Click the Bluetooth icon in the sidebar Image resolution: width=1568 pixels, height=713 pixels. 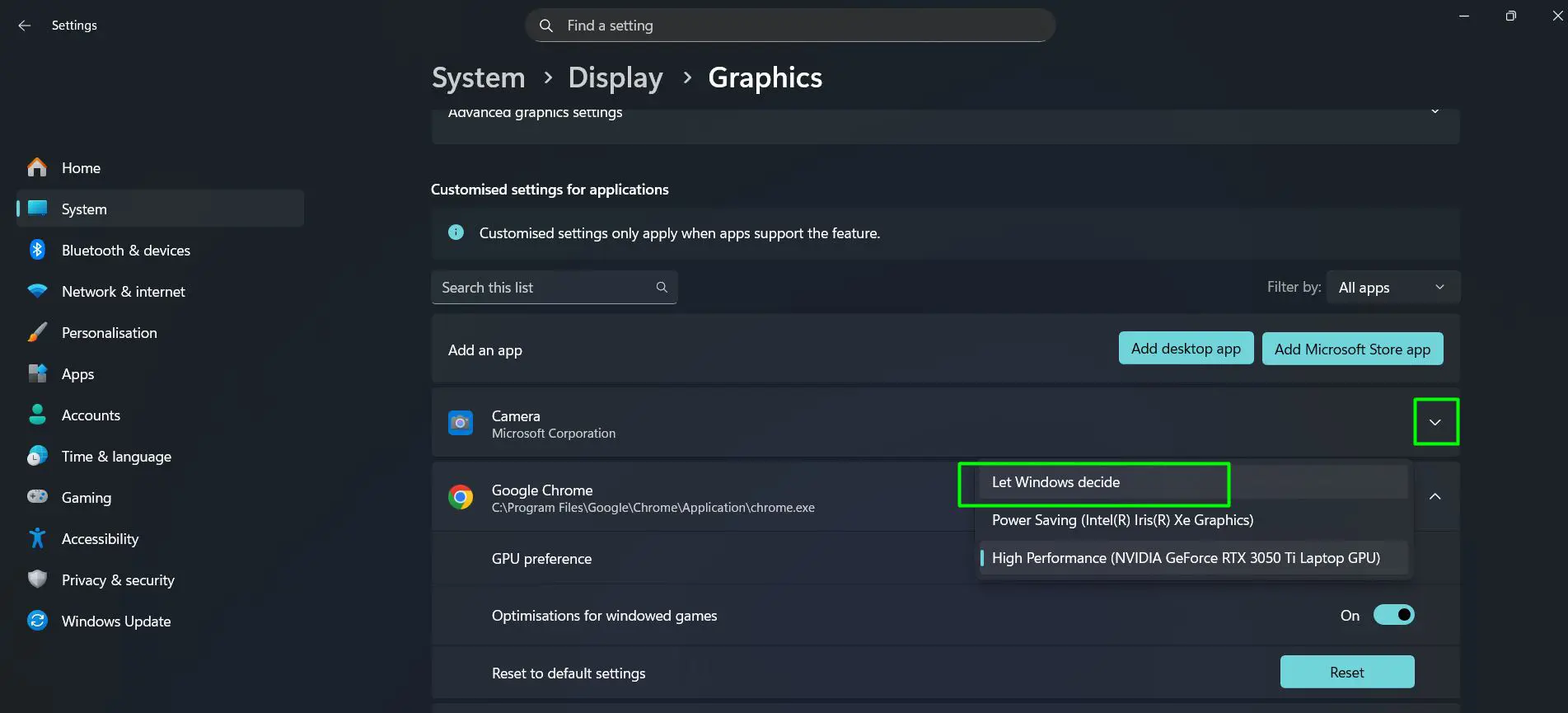coord(37,250)
